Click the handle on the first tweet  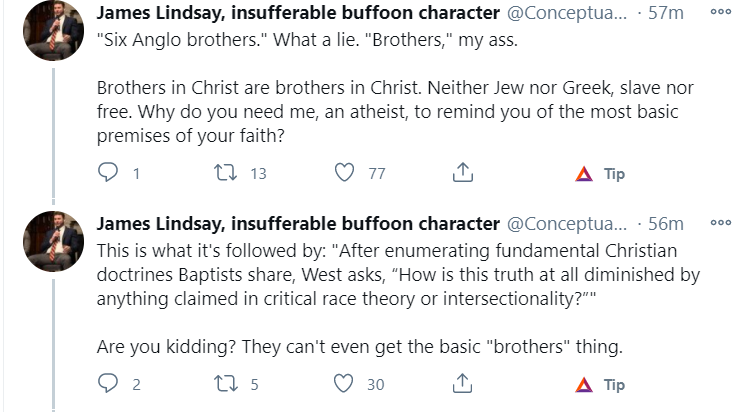point(568,14)
